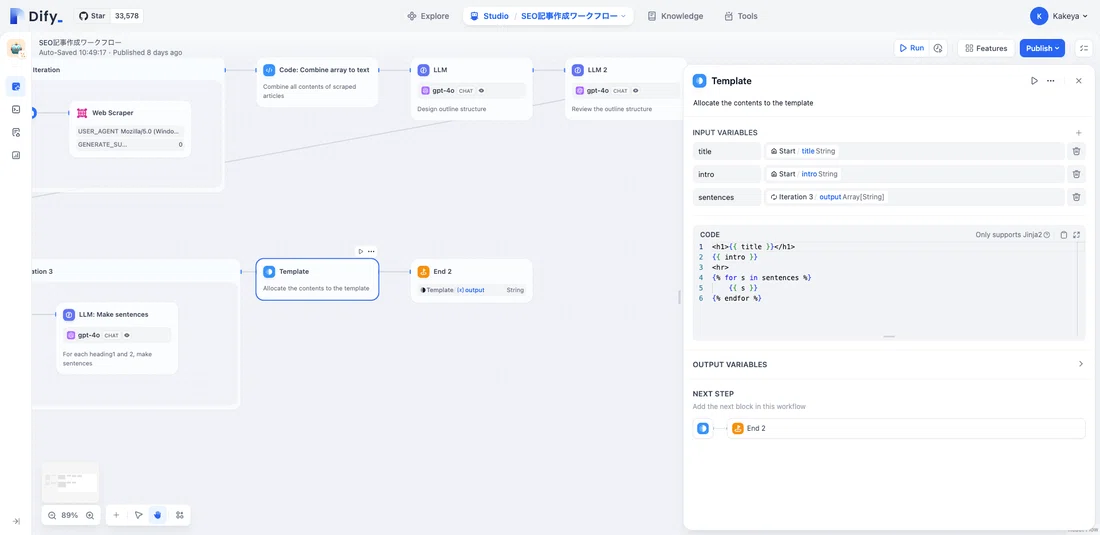Zoom out the workflow canvas
This screenshot has width=1100, height=535.
tap(52, 515)
